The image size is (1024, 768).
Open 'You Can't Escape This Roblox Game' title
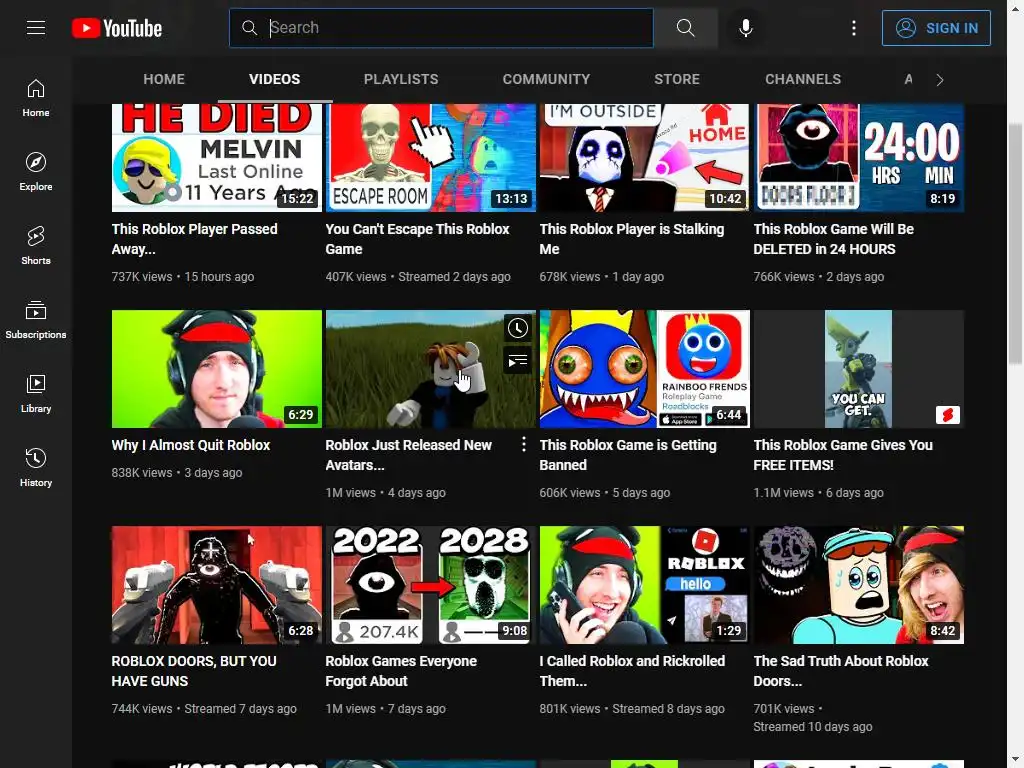(417, 239)
